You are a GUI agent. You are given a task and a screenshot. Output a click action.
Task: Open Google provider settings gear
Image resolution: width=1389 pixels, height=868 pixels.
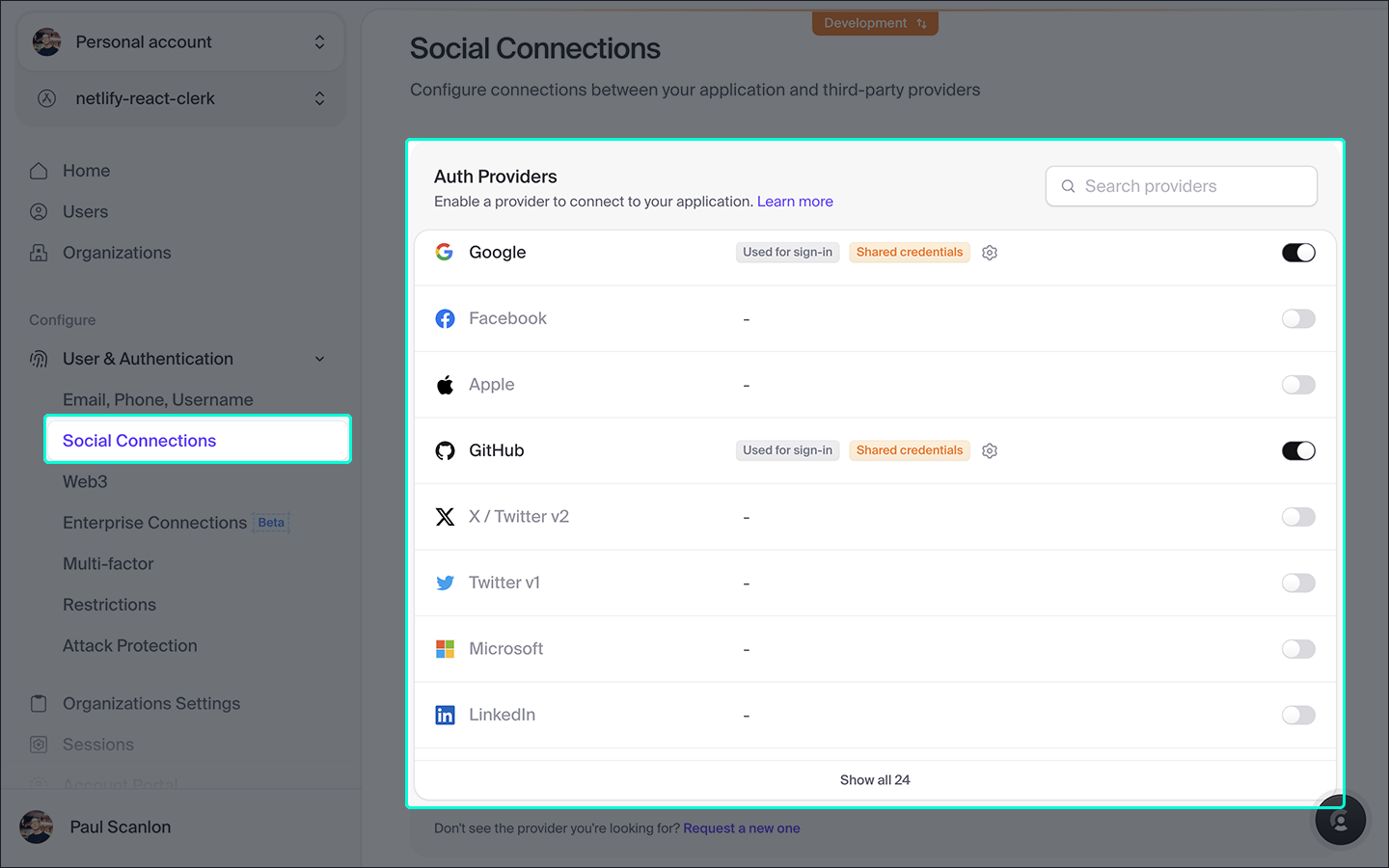[x=990, y=253]
